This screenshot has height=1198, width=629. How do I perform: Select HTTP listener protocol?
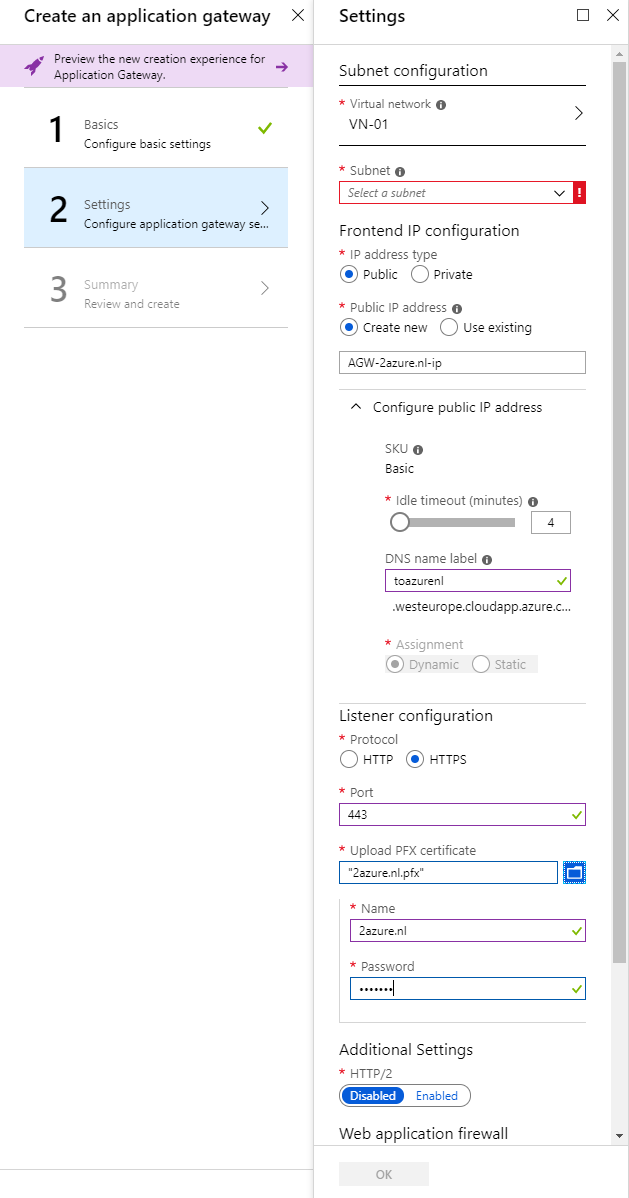pyautogui.click(x=349, y=759)
